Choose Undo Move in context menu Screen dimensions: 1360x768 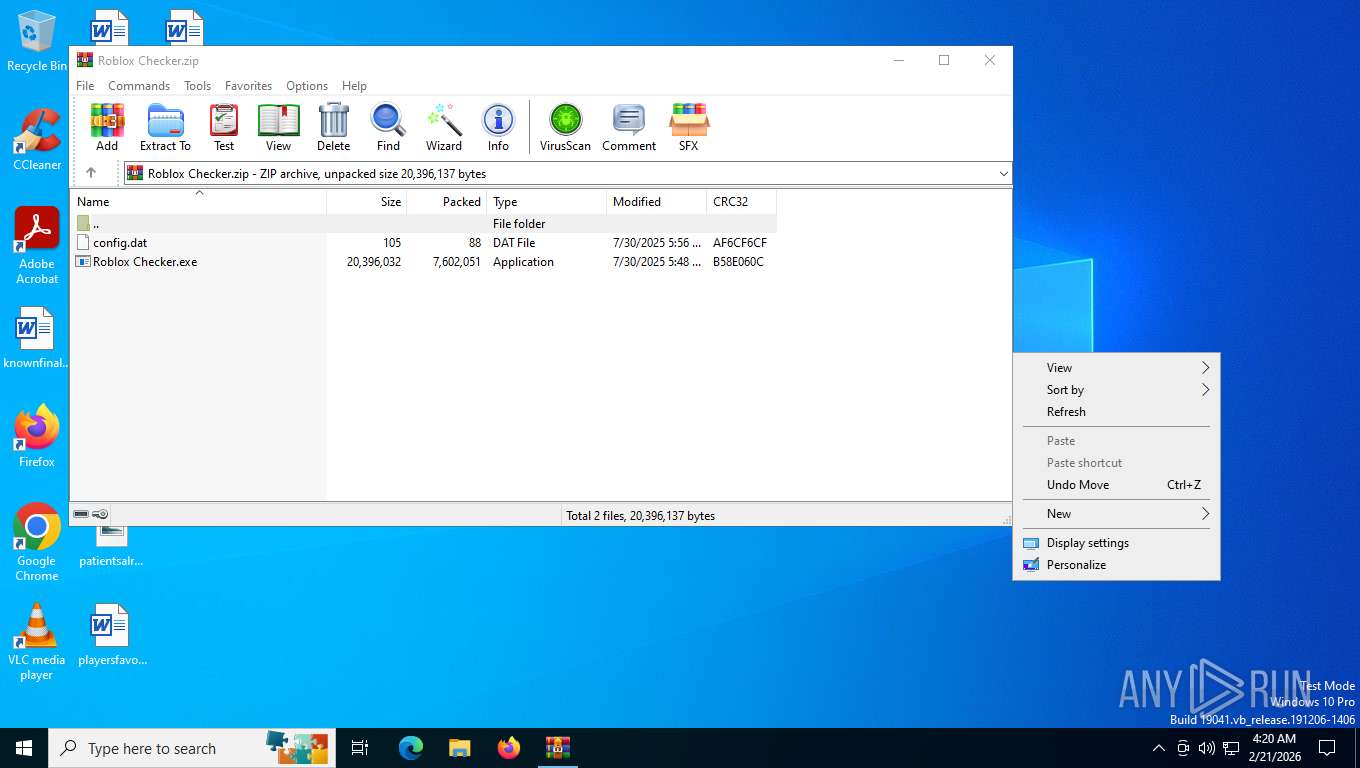click(1116, 485)
